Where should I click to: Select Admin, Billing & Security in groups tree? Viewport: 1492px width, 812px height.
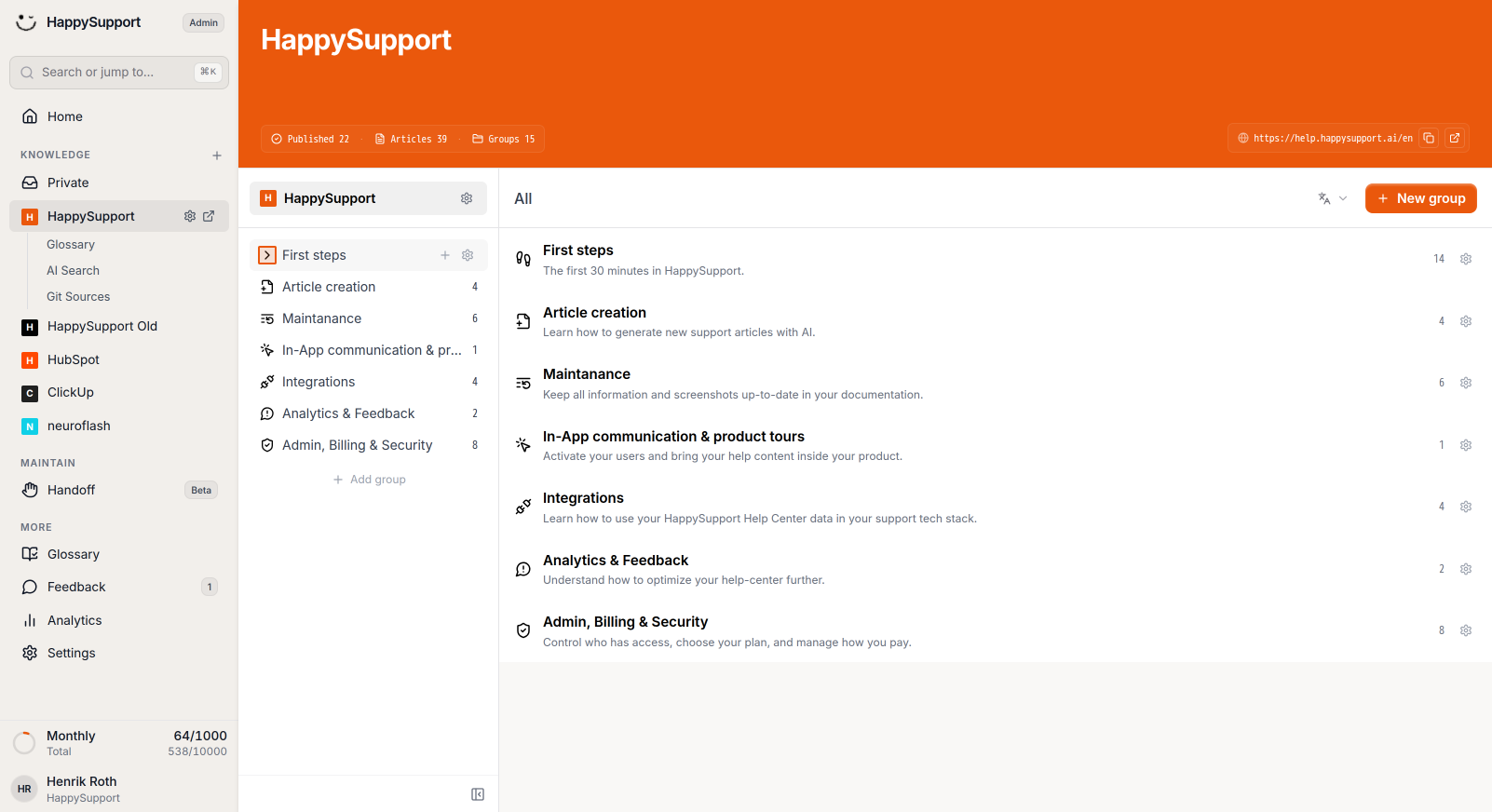pos(369,445)
